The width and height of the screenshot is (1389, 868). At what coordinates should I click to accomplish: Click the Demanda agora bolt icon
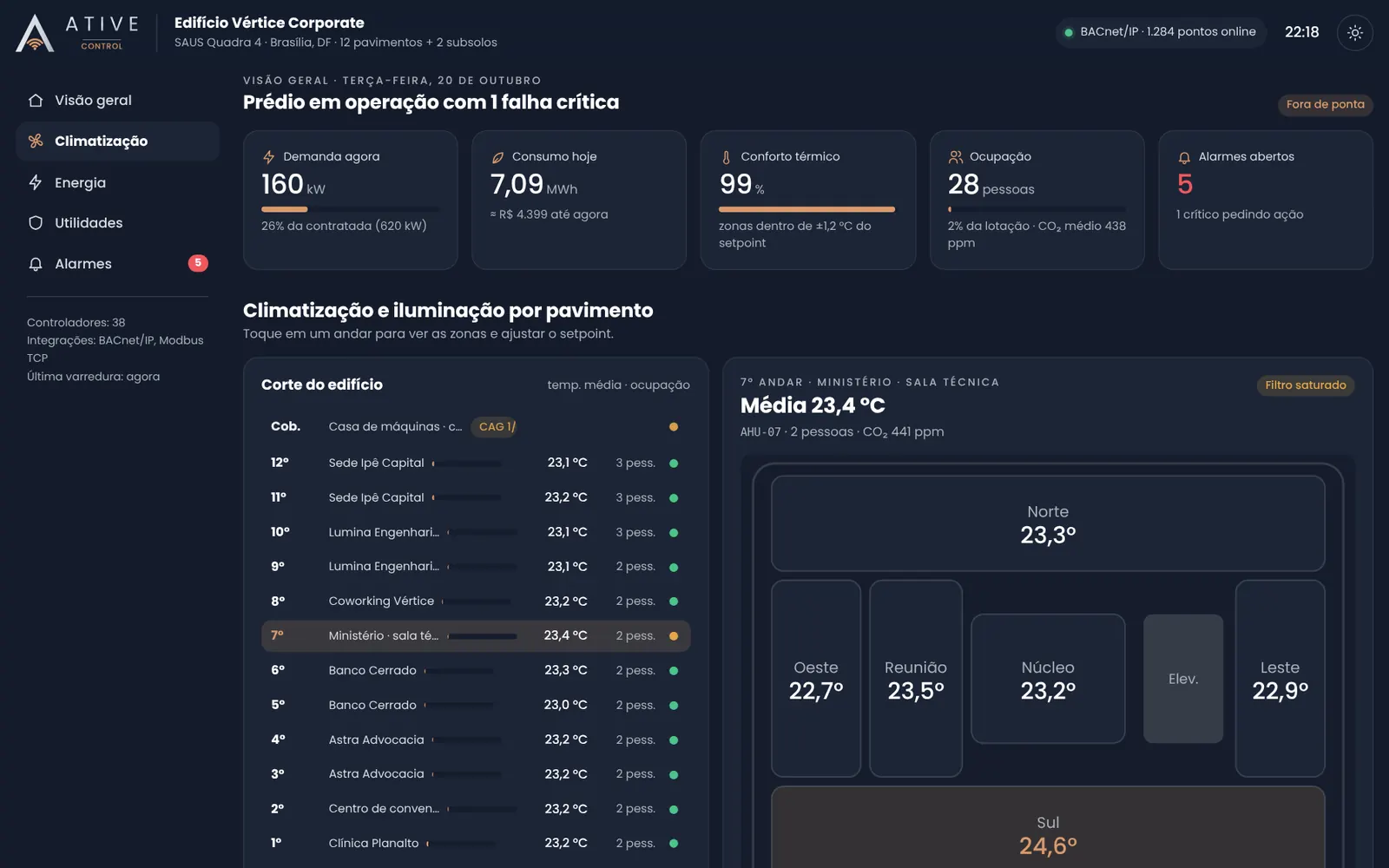[269, 157]
